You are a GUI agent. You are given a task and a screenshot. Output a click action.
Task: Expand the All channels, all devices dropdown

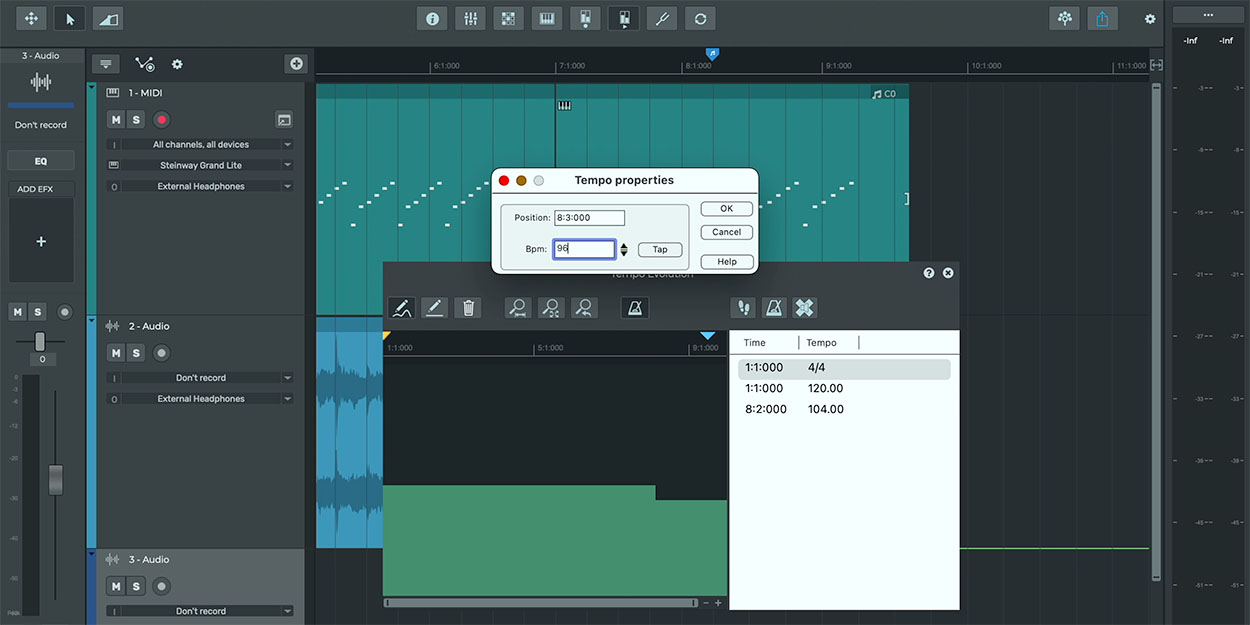pyautogui.click(x=200, y=145)
